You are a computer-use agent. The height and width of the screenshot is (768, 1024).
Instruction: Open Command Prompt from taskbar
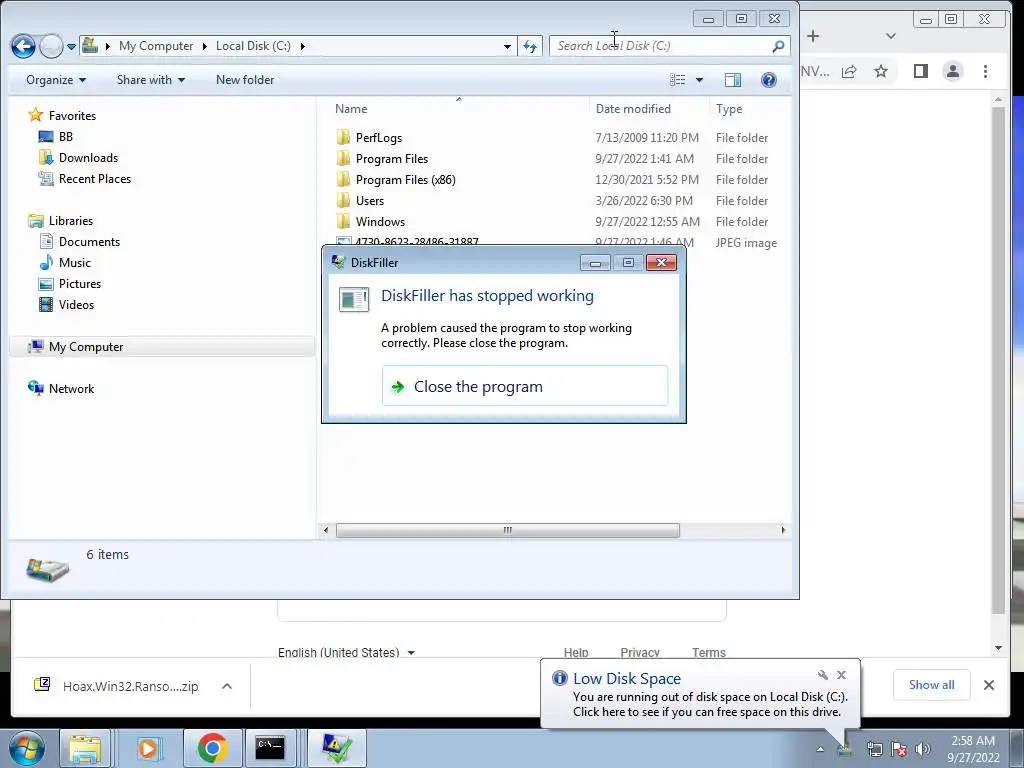[x=270, y=748]
